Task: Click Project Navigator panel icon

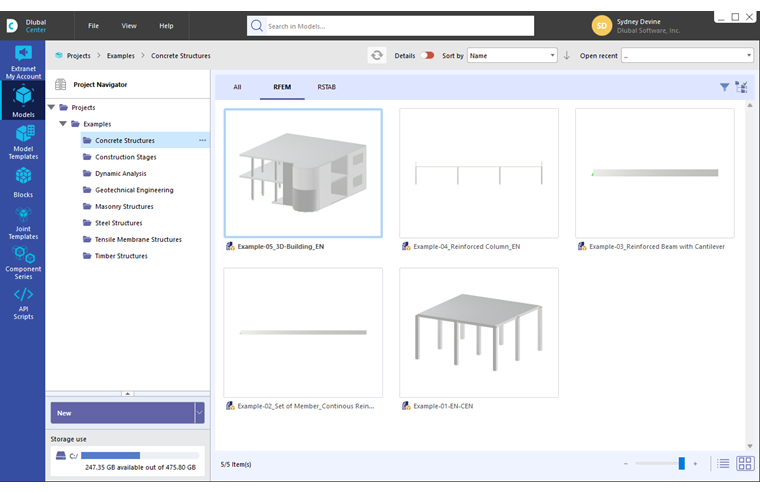Action: pyautogui.click(x=60, y=84)
